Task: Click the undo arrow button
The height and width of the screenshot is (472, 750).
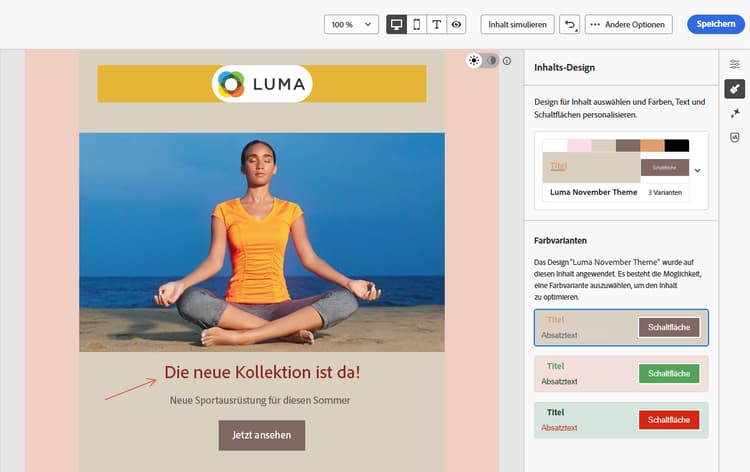Action: [x=569, y=24]
